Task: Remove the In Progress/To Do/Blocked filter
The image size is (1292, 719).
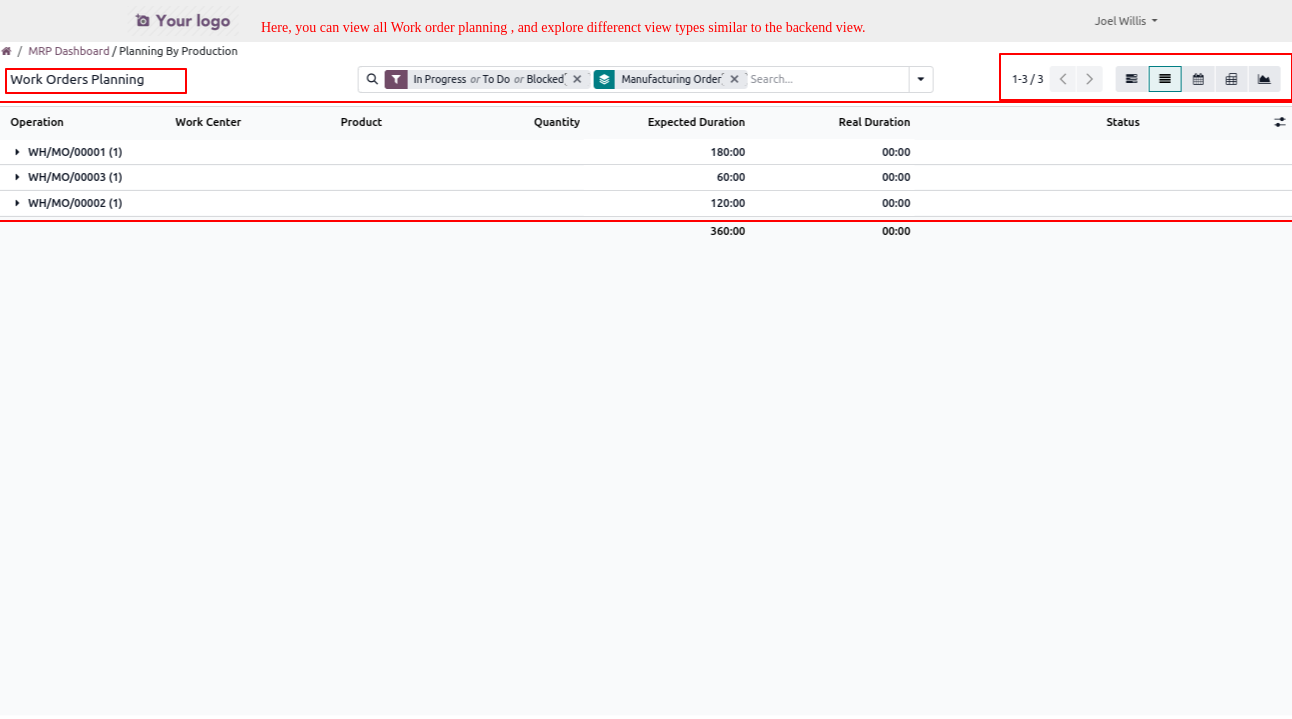Action: (577, 79)
